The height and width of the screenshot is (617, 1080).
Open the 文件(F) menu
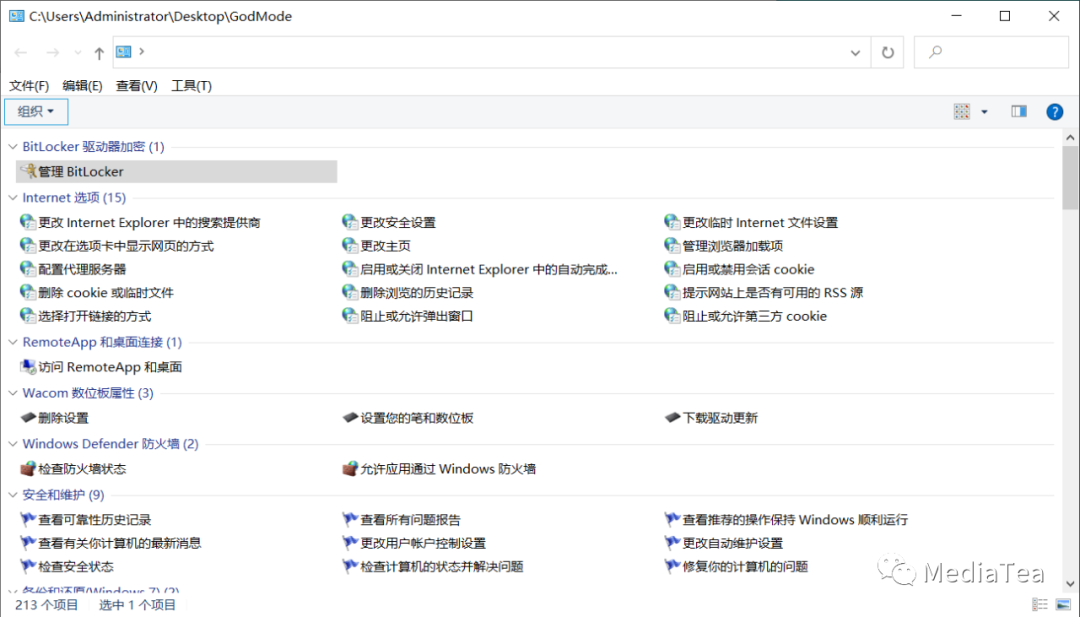tap(29, 85)
